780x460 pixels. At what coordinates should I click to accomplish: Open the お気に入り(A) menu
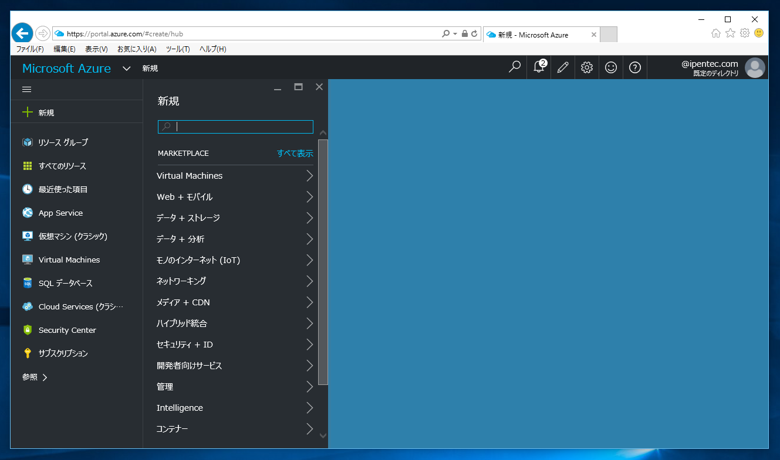click(x=137, y=49)
